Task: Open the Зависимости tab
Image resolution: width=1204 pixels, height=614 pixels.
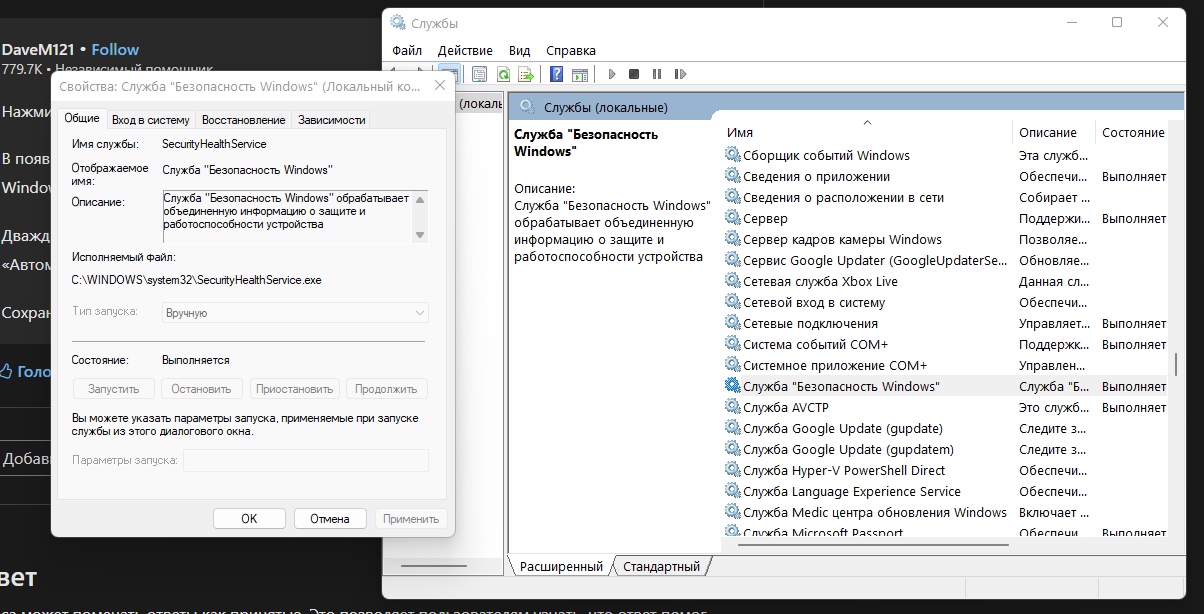Action: [331, 119]
